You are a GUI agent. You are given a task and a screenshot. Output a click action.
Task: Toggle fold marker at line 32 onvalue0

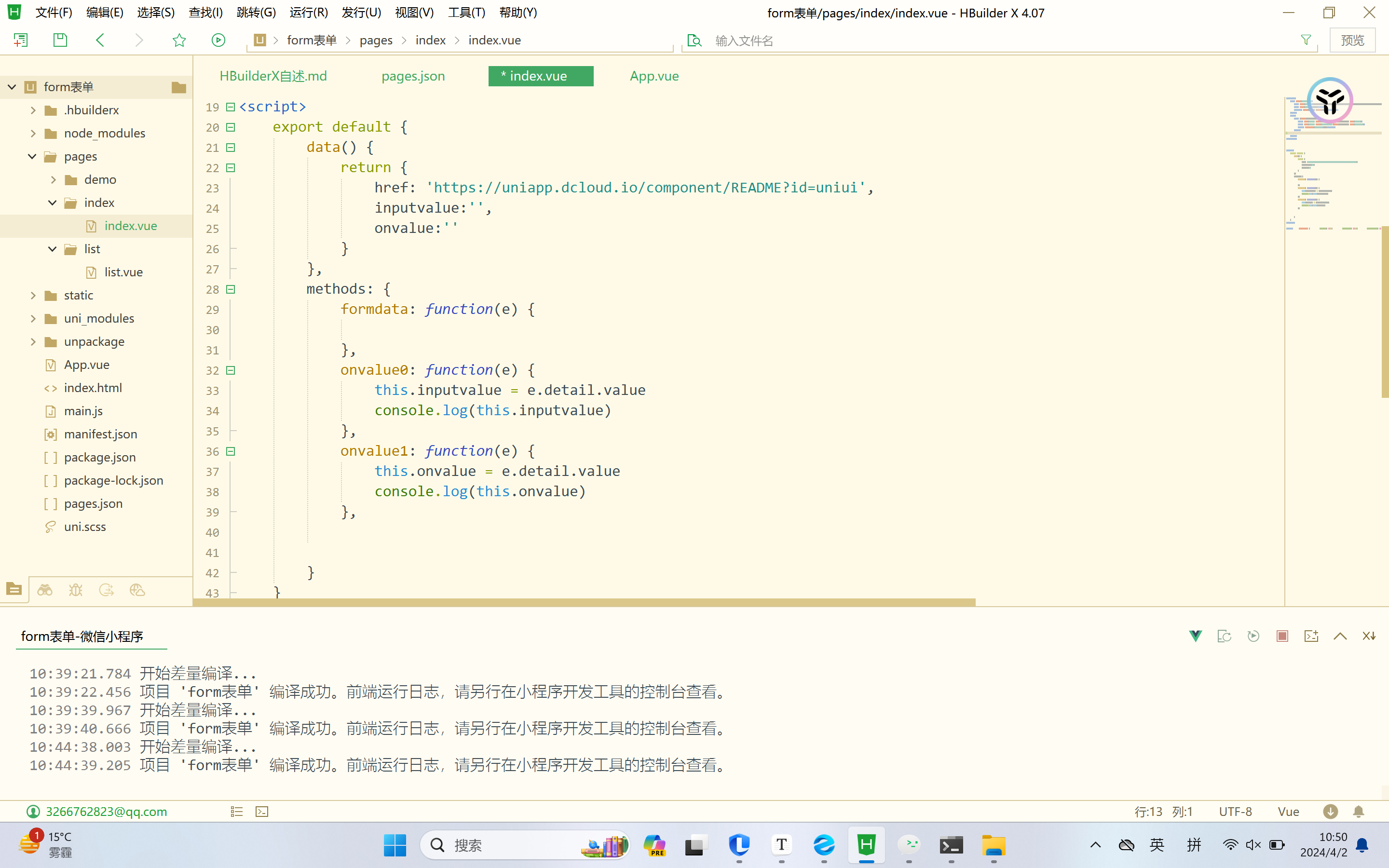[231, 370]
